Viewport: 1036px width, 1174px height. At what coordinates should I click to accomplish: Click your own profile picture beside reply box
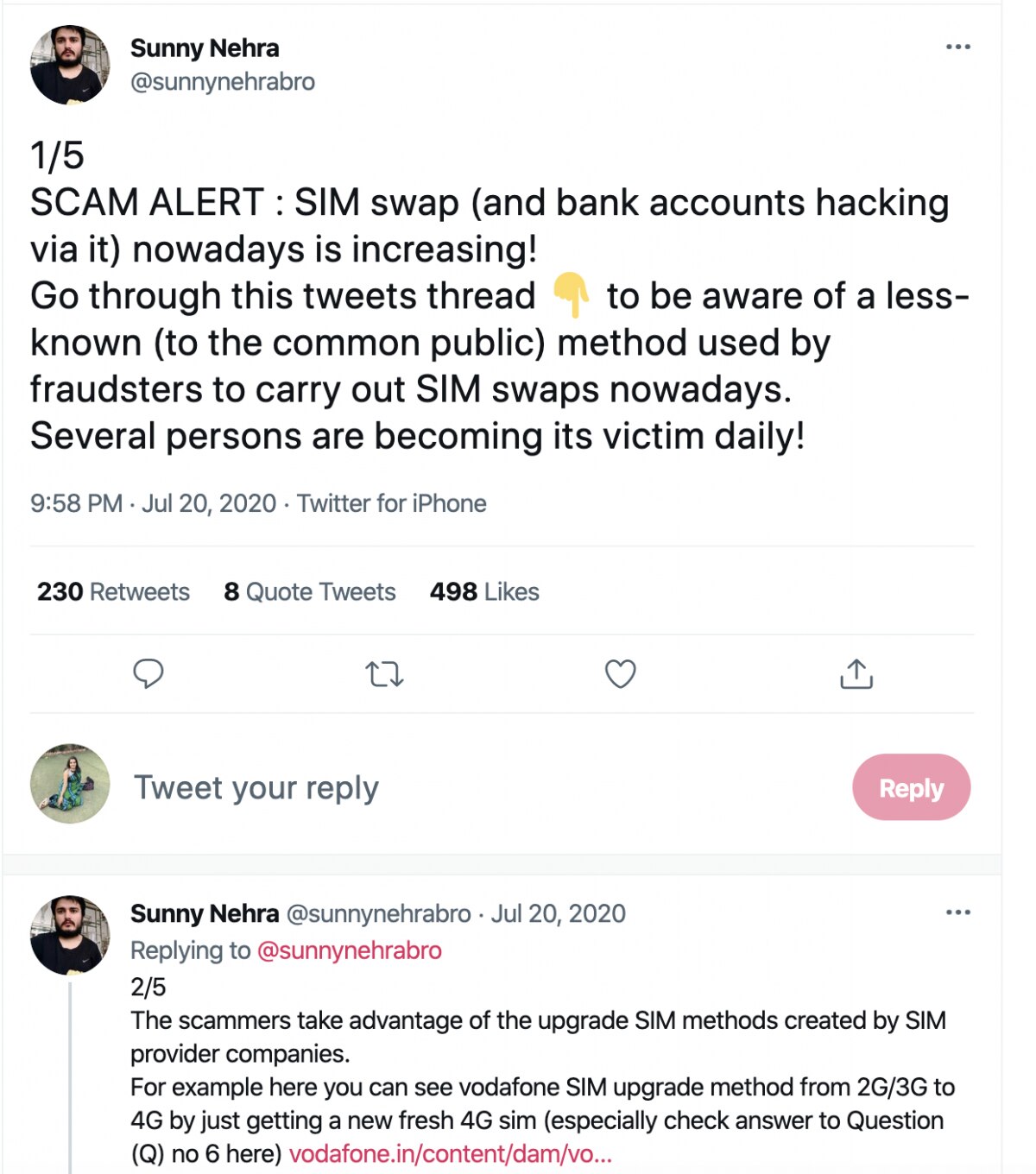[70, 783]
